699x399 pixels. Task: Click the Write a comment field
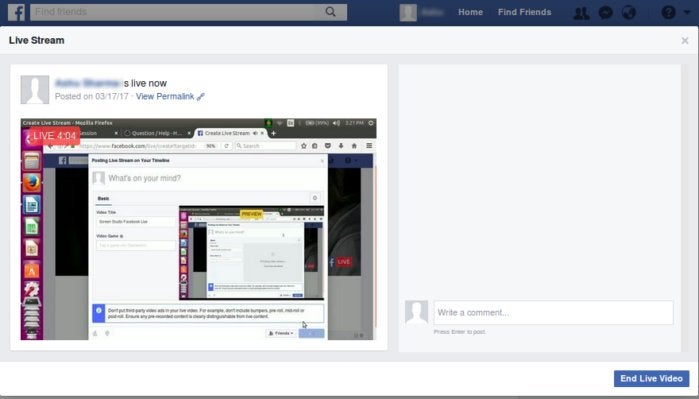[x=553, y=313]
